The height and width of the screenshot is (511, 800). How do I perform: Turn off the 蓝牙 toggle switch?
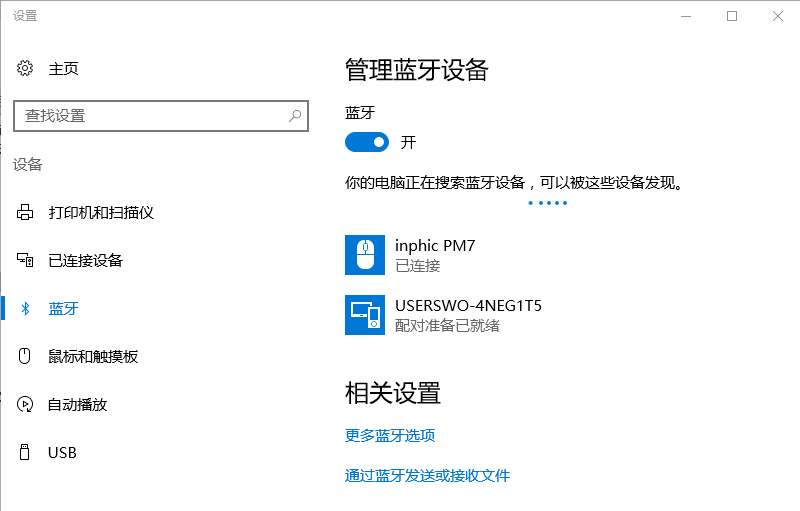coord(367,142)
